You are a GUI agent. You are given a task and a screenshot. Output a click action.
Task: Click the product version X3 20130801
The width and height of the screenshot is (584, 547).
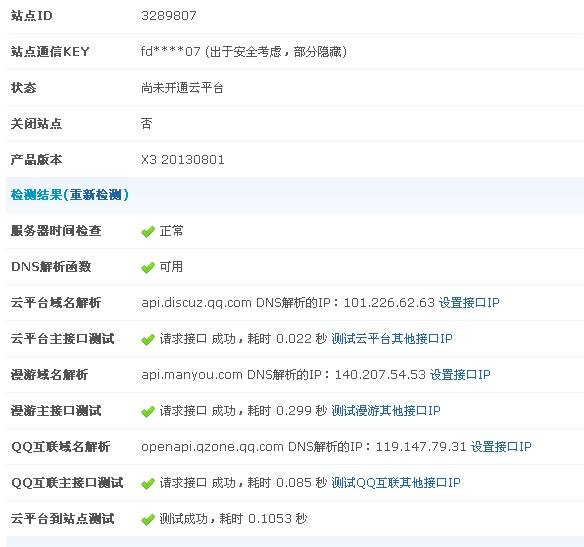tap(182, 160)
